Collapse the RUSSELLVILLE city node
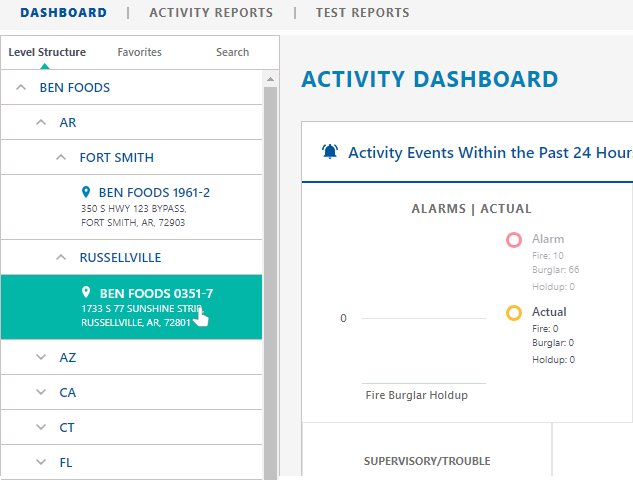This screenshot has height=480, width=633. (x=61, y=257)
